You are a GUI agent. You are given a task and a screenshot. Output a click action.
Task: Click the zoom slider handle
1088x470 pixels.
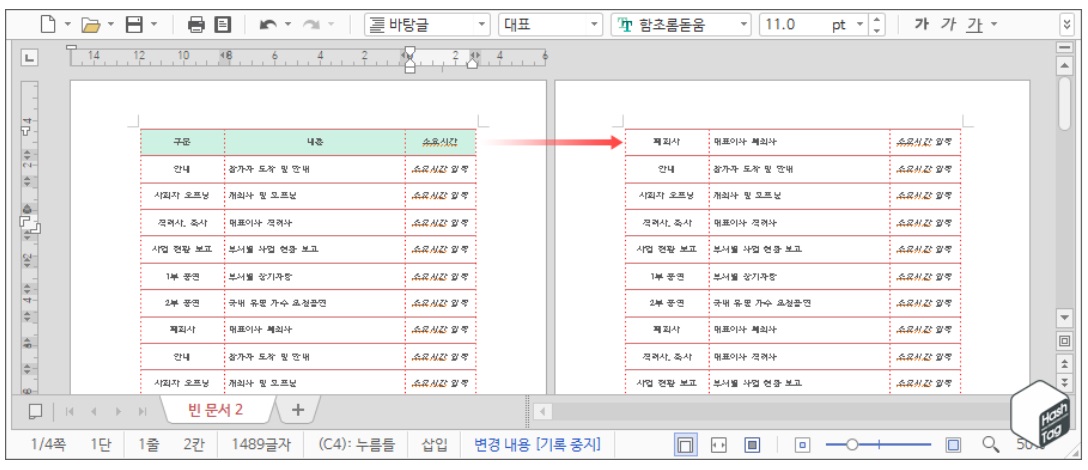point(852,445)
